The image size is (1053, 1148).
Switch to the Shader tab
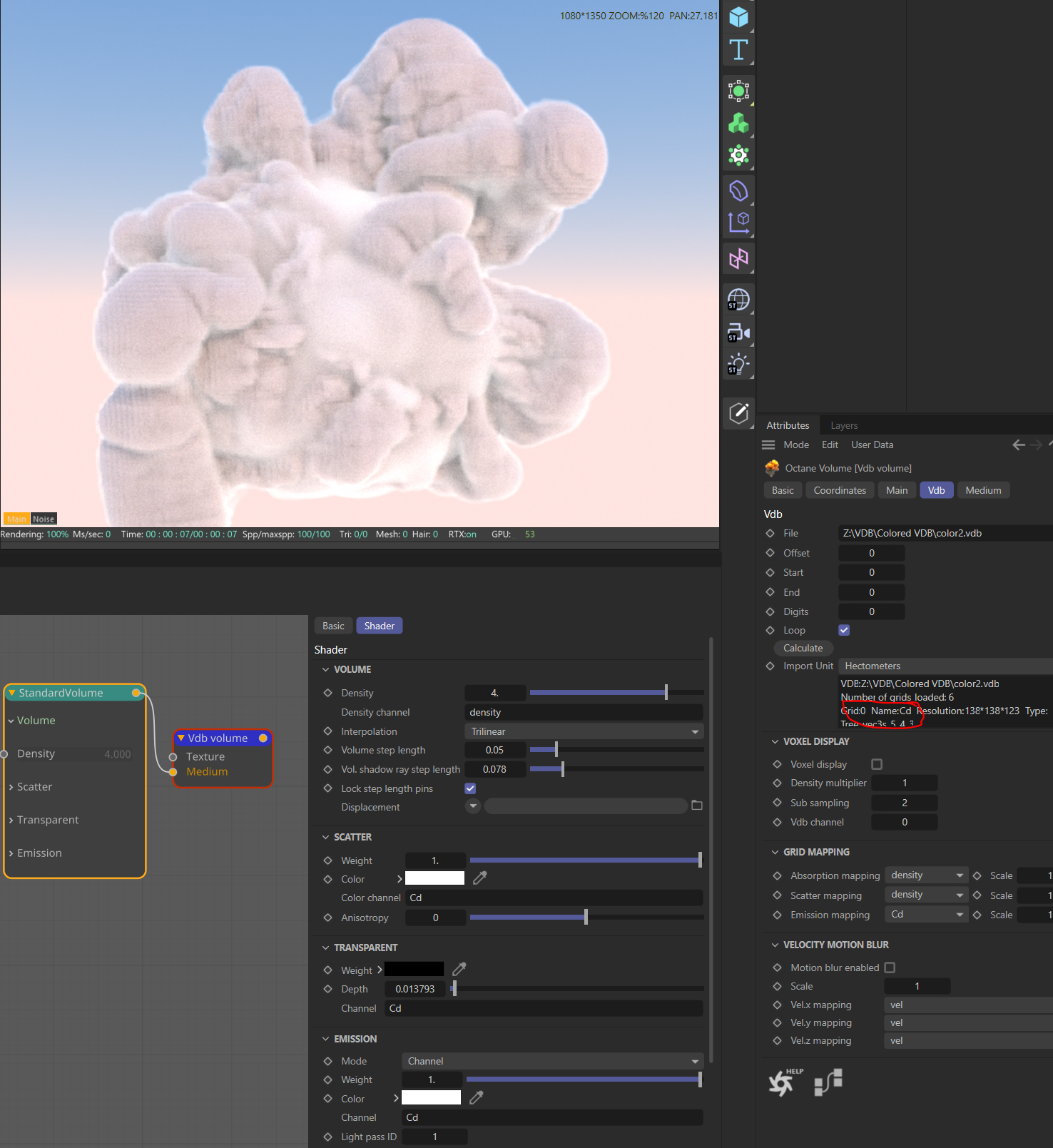(x=380, y=626)
